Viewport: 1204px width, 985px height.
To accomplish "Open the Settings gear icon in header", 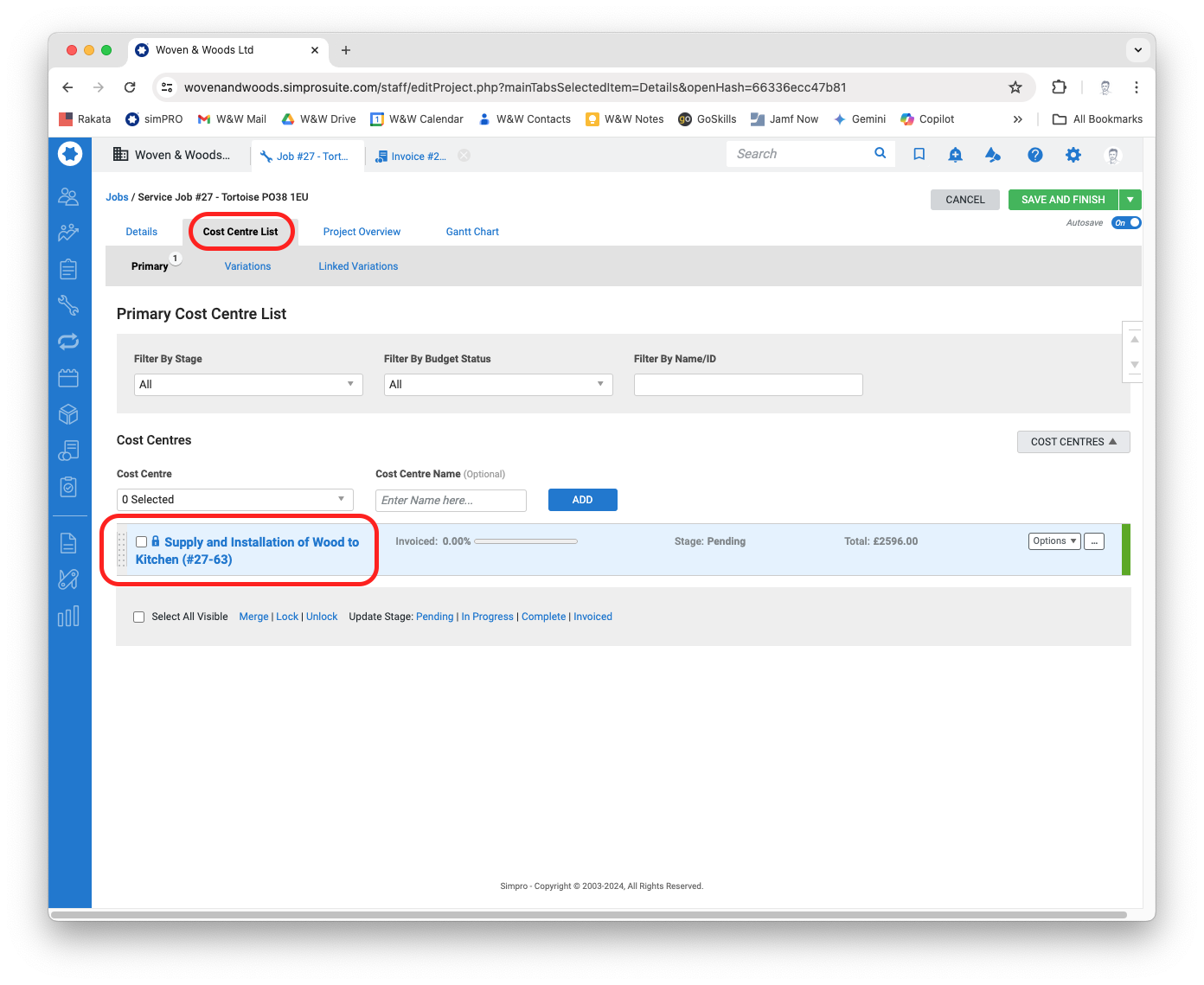I will click(x=1073, y=155).
